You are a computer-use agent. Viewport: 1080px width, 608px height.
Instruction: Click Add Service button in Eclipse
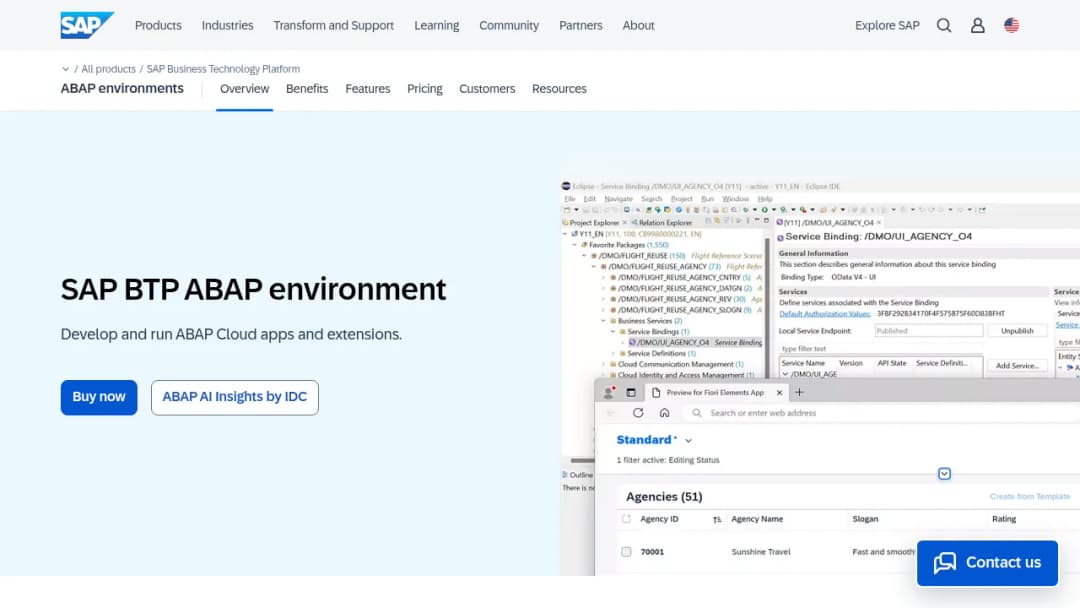click(1017, 366)
